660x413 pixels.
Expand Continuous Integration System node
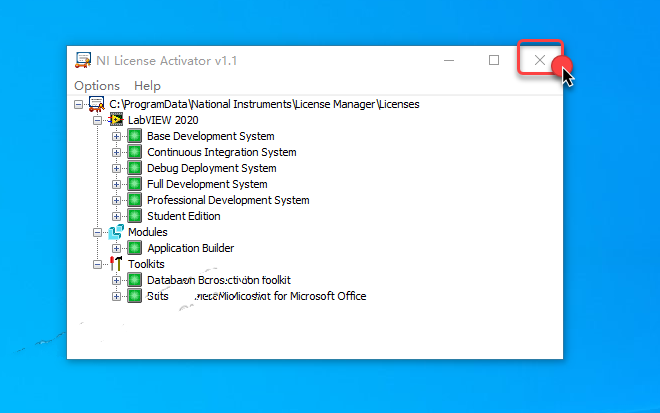(116, 152)
